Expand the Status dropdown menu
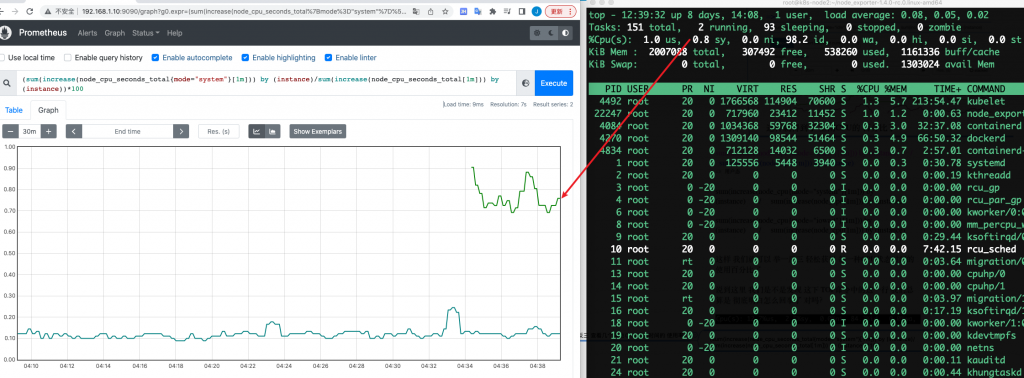Screen dimensions: 1024x378 (146, 33)
